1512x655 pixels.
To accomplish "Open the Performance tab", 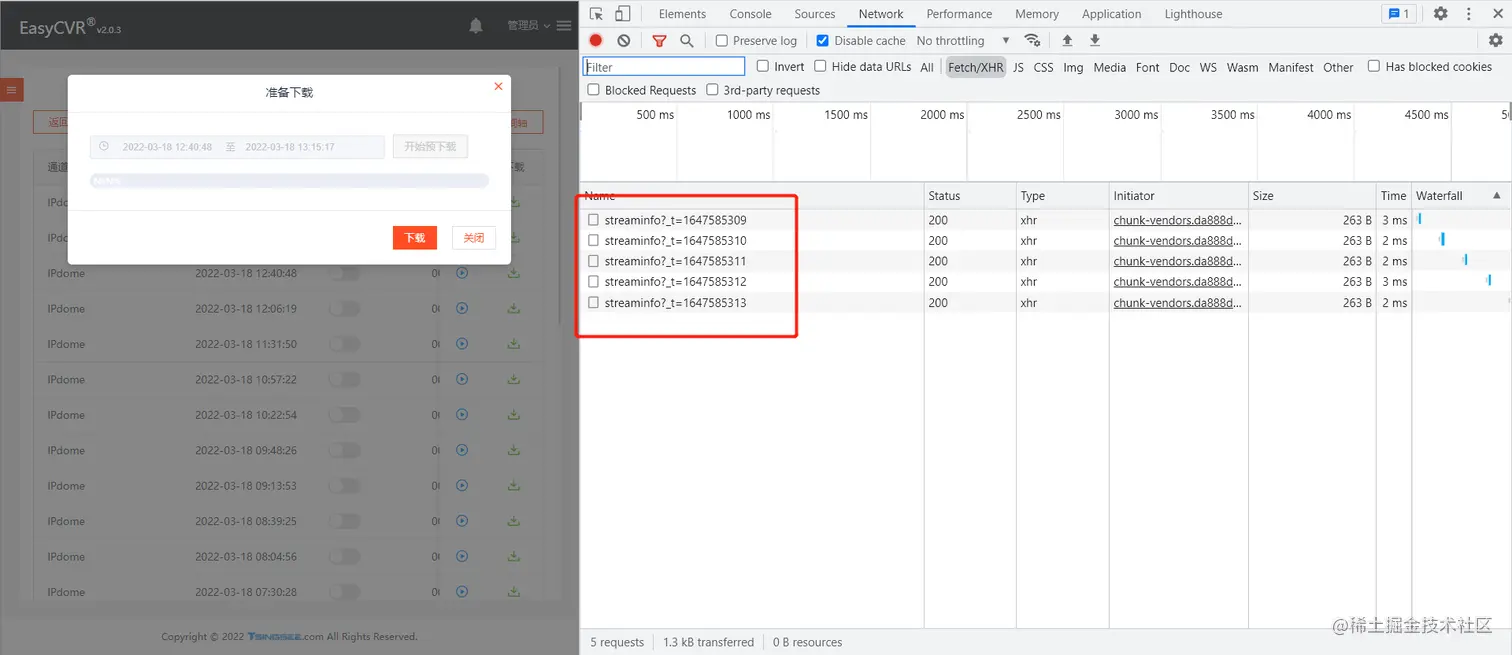I will click(x=959, y=14).
